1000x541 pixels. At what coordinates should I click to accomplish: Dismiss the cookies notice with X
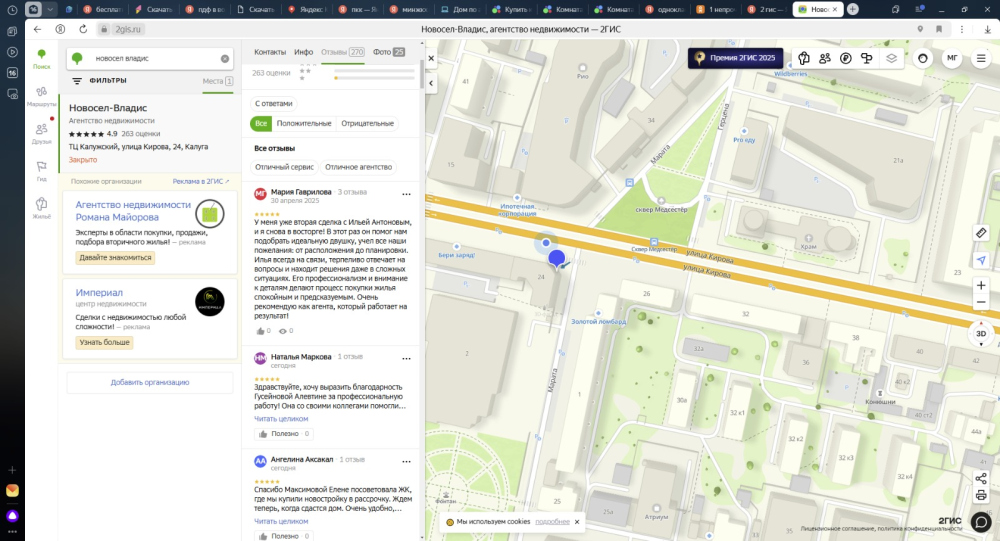pyautogui.click(x=577, y=522)
